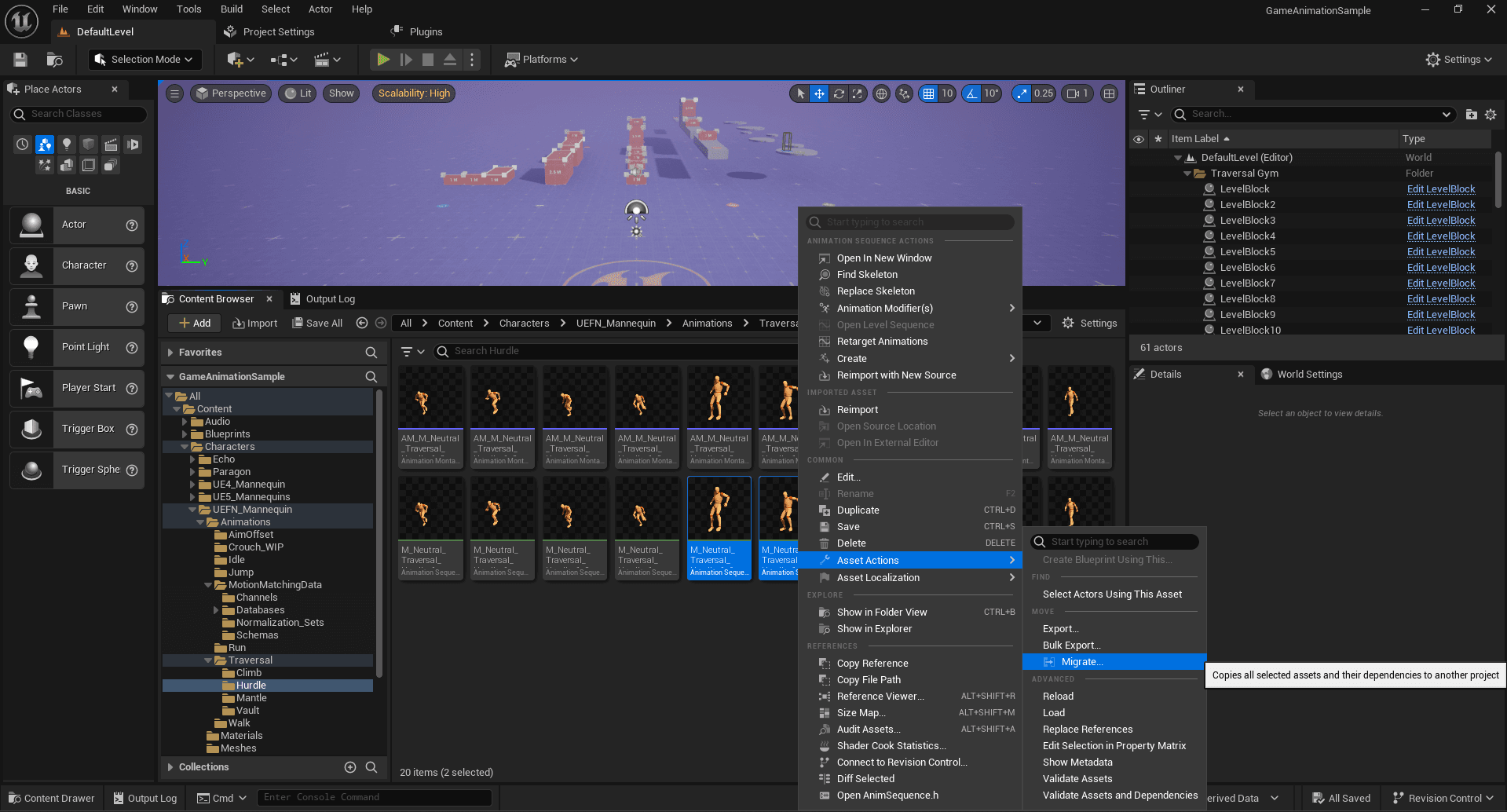Expand the Collections section
Screen dimensions: 1507x812
click(170, 767)
